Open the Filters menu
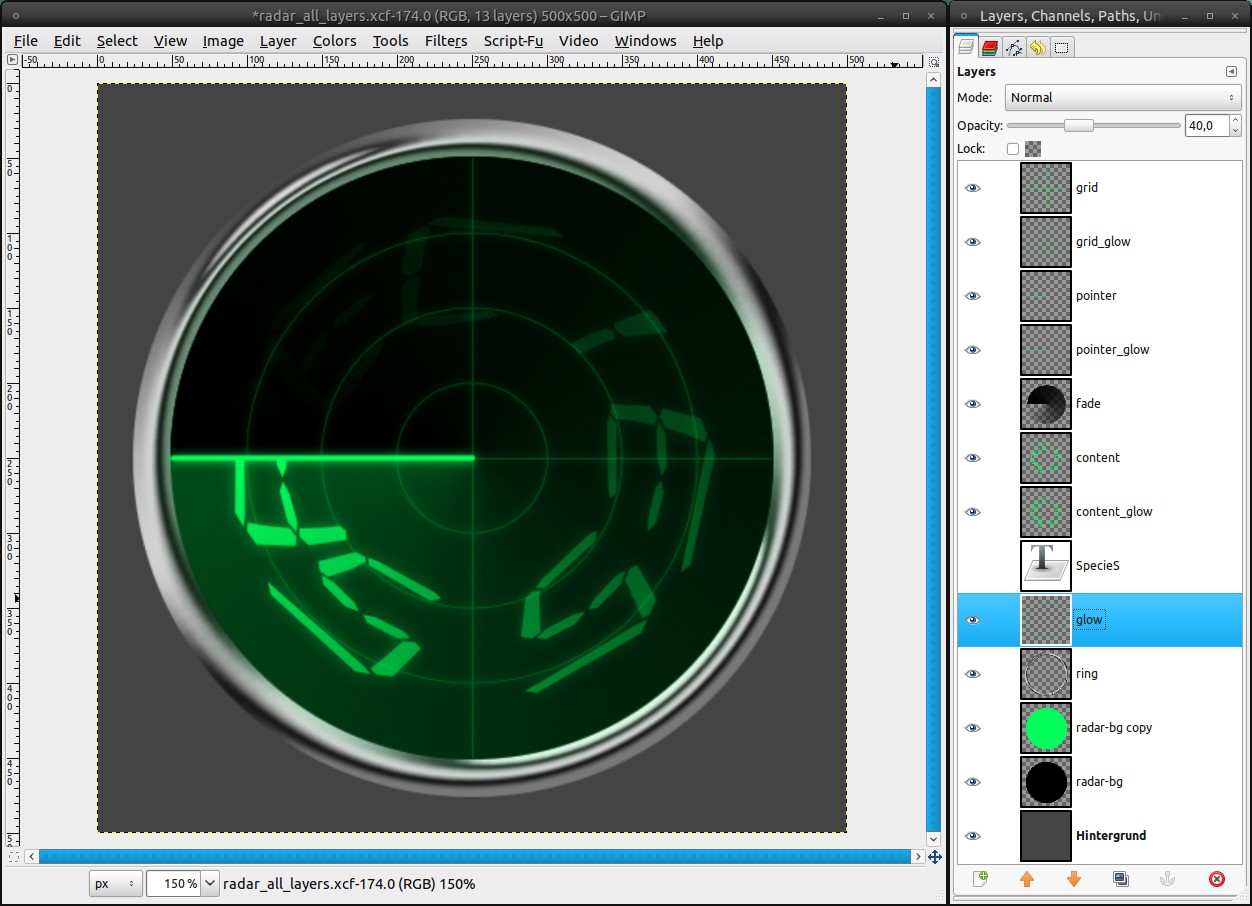The image size is (1252, 906). point(445,41)
